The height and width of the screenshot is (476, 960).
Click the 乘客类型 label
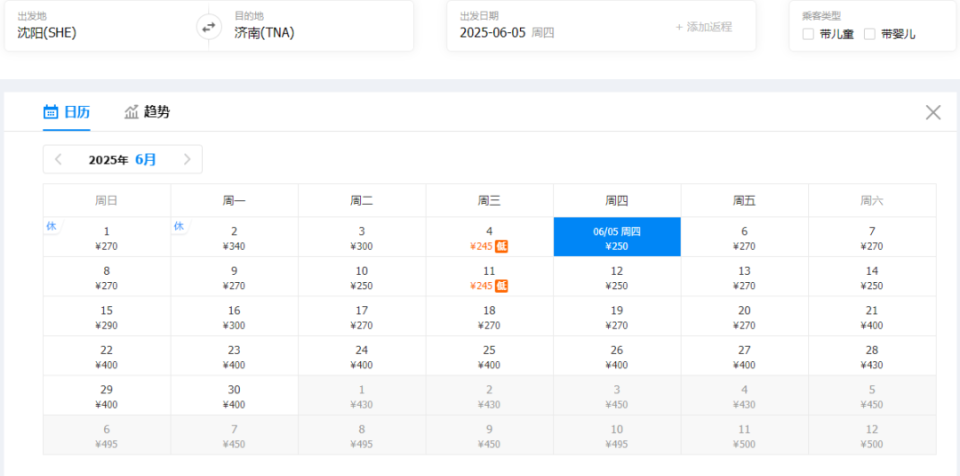pyautogui.click(x=822, y=17)
